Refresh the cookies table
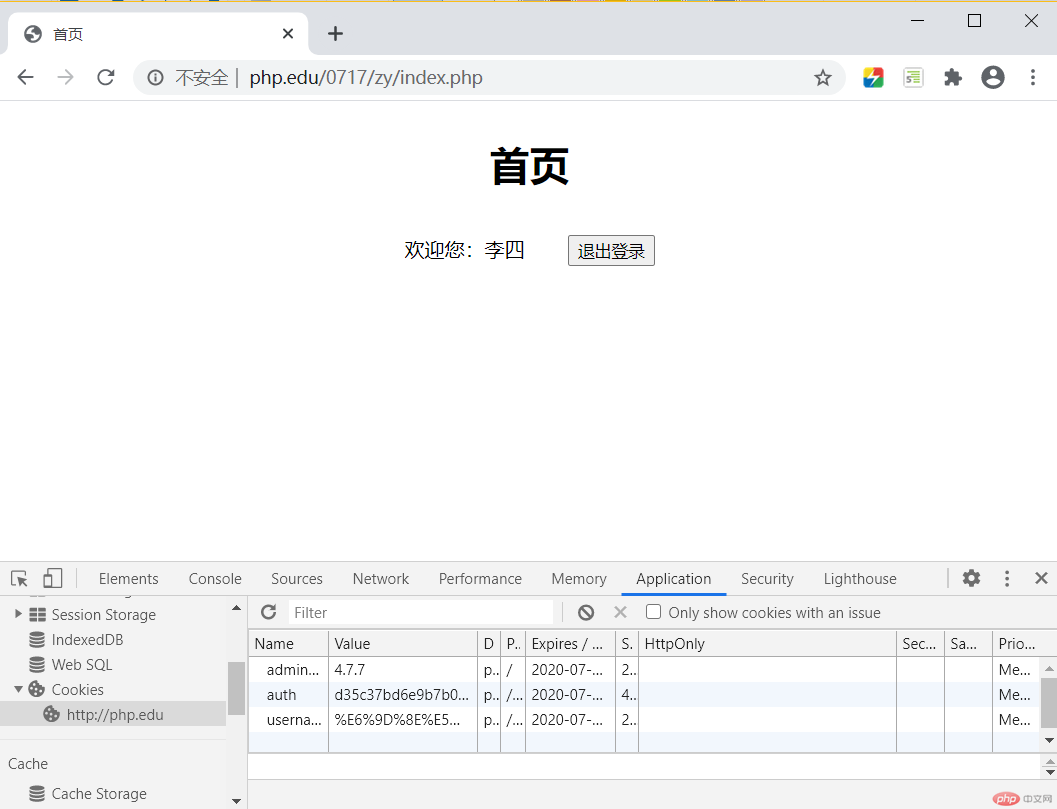This screenshot has width=1057, height=809. tap(269, 612)
